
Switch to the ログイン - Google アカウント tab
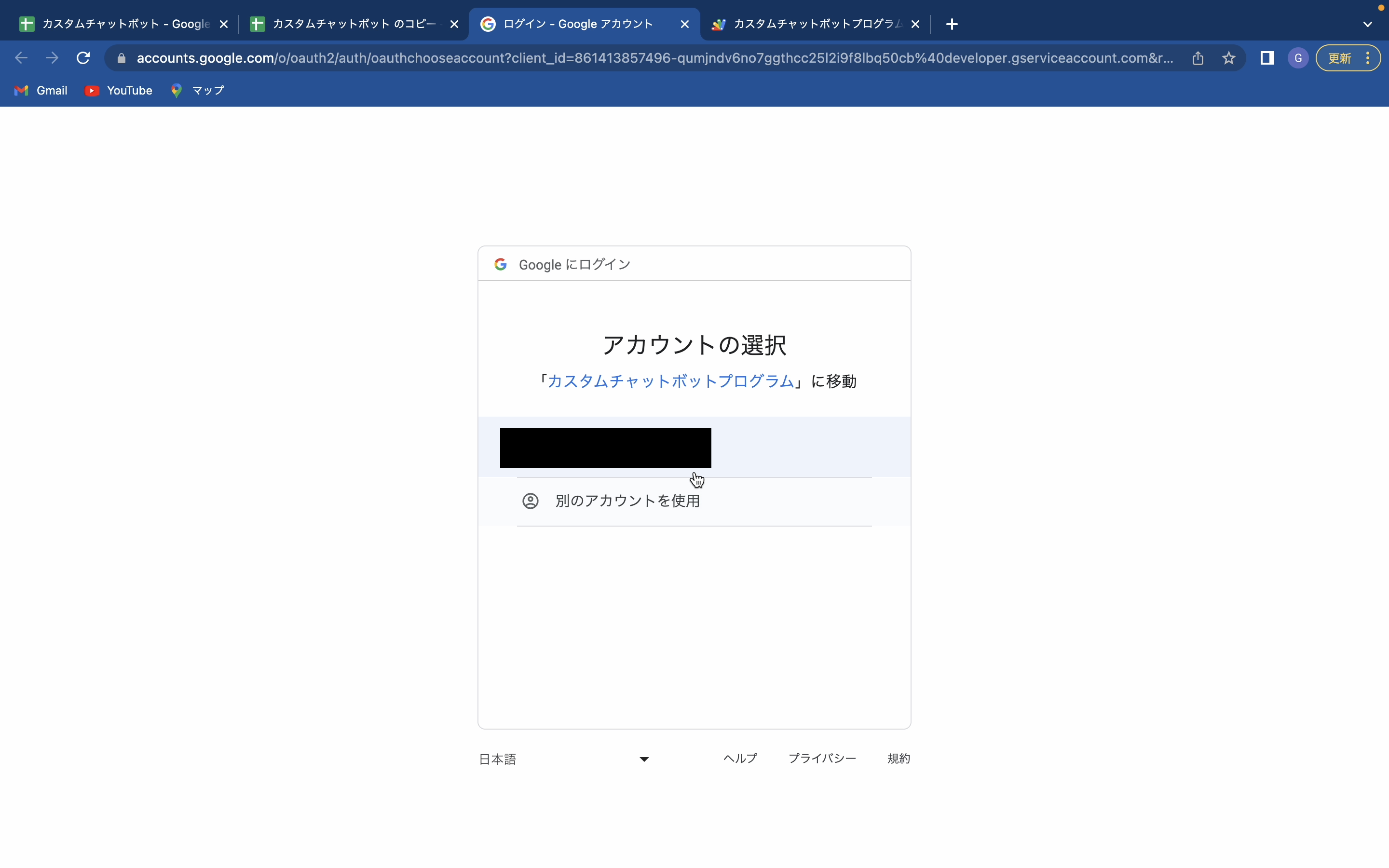click(574, 24)
